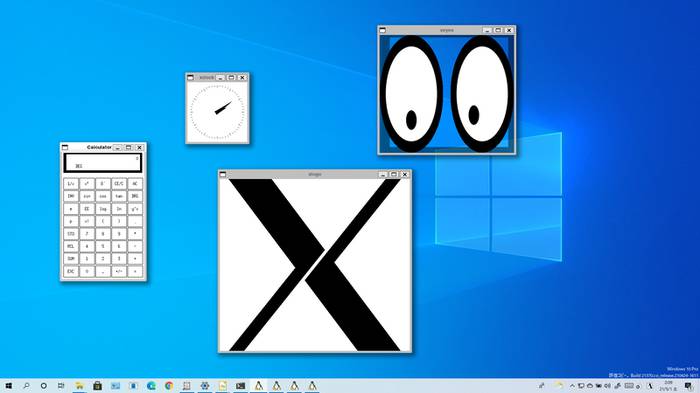Open window menu icon of Calculator
700x393 pixels.
click(x=65, y=147)
